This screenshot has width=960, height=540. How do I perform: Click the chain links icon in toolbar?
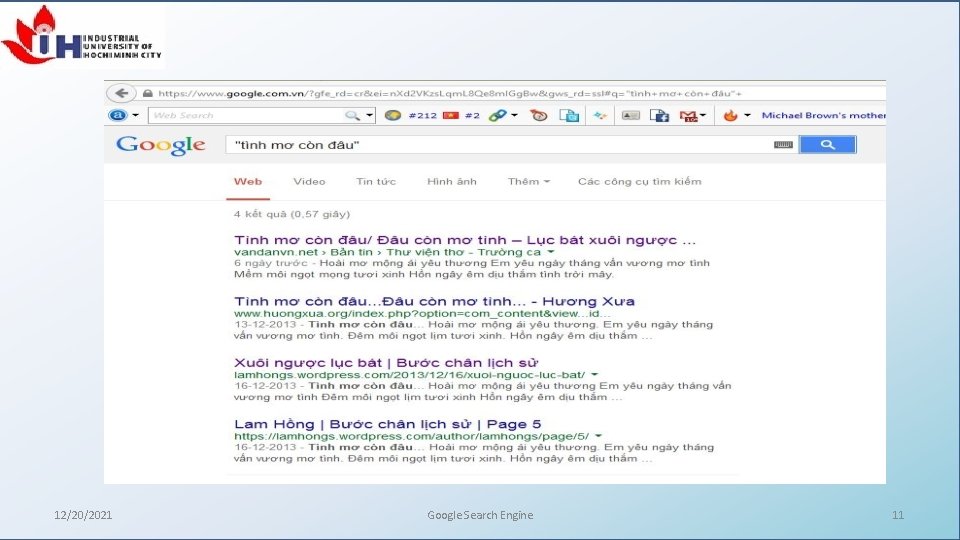[x=497, y=115]
